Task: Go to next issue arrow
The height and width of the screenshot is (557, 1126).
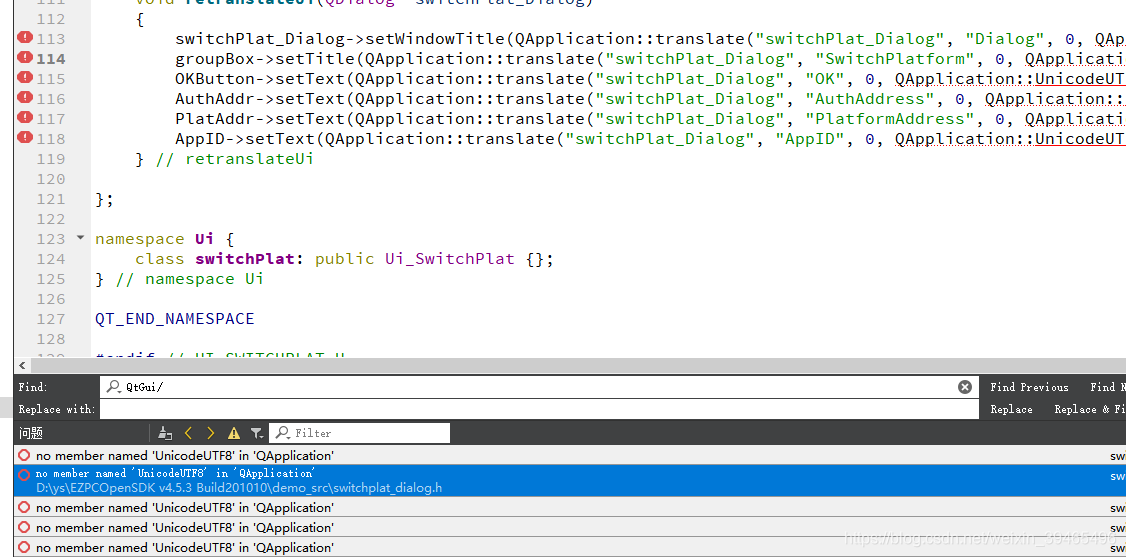Action: pos(210,433)
